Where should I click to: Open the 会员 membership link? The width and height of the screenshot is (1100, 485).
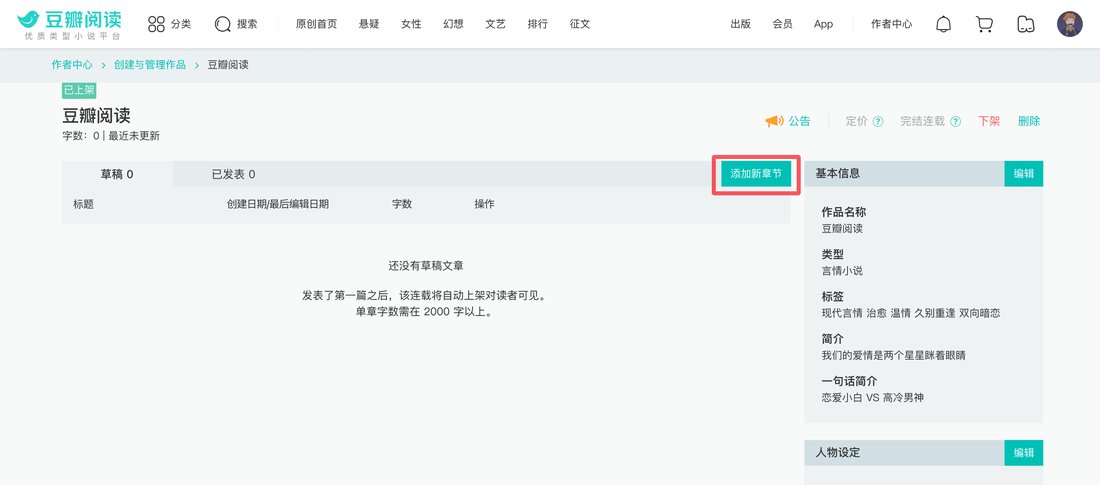(782, 24)
